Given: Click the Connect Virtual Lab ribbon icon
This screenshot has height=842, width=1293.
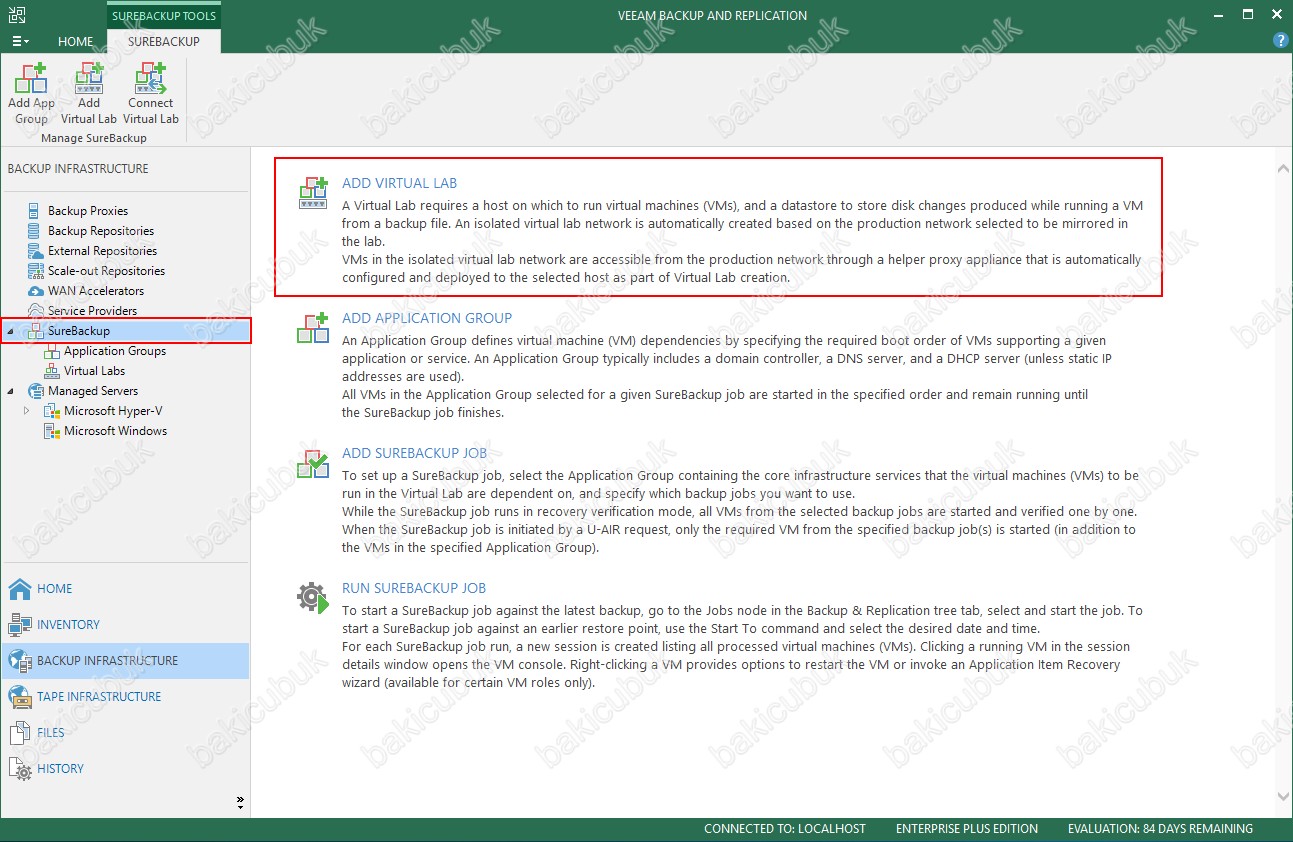Looking at the screenshot, I should 151,94.
